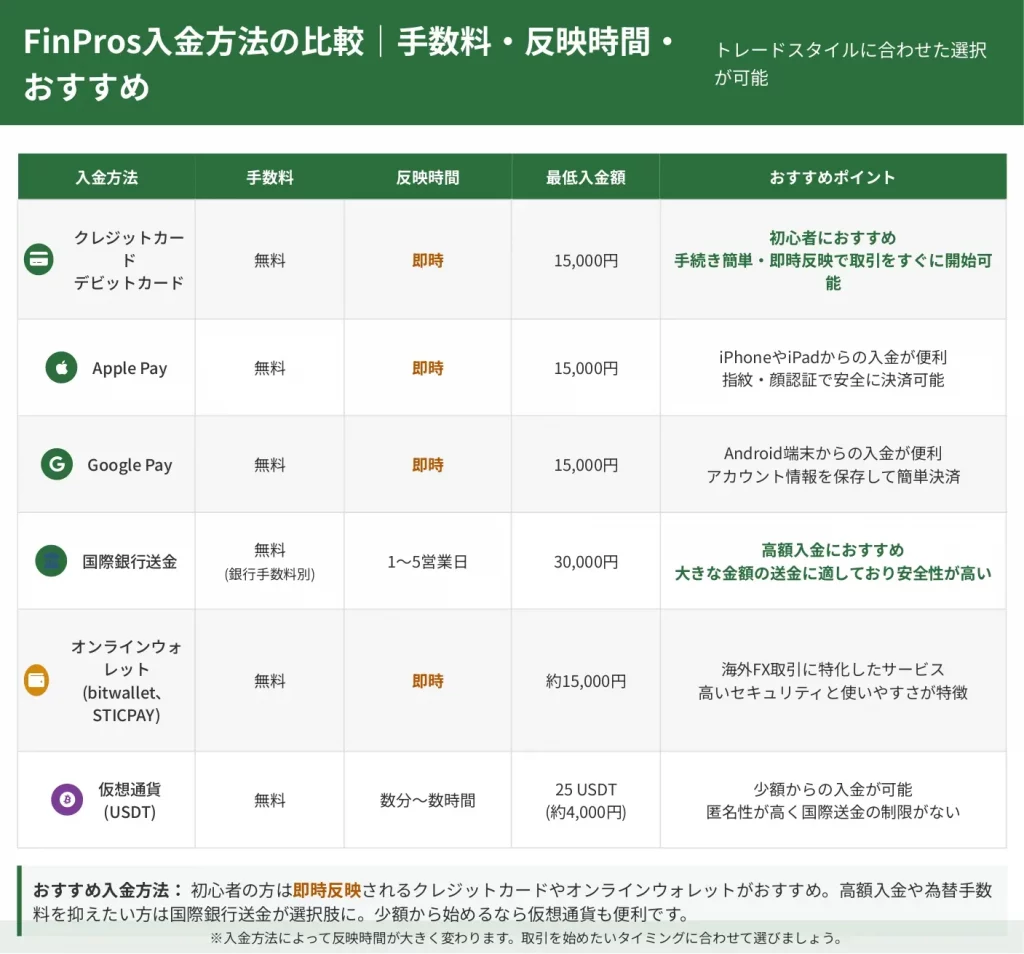Select the 1〜5営業日 processing time cell
This screenshot has width=1024, height=954.
428,561
